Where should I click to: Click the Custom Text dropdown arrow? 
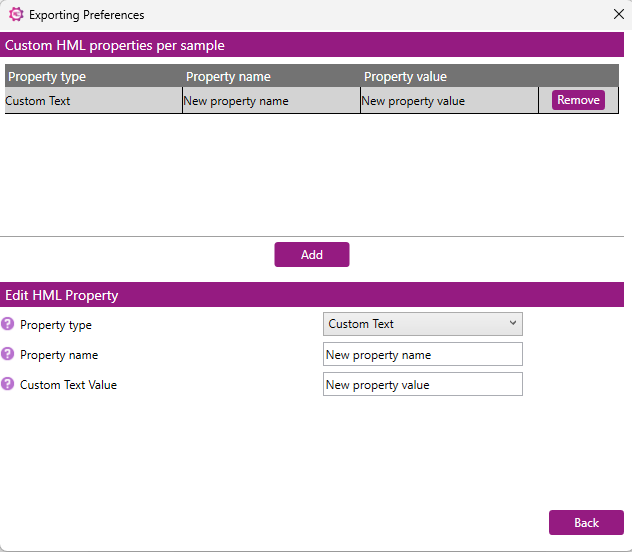513,323
